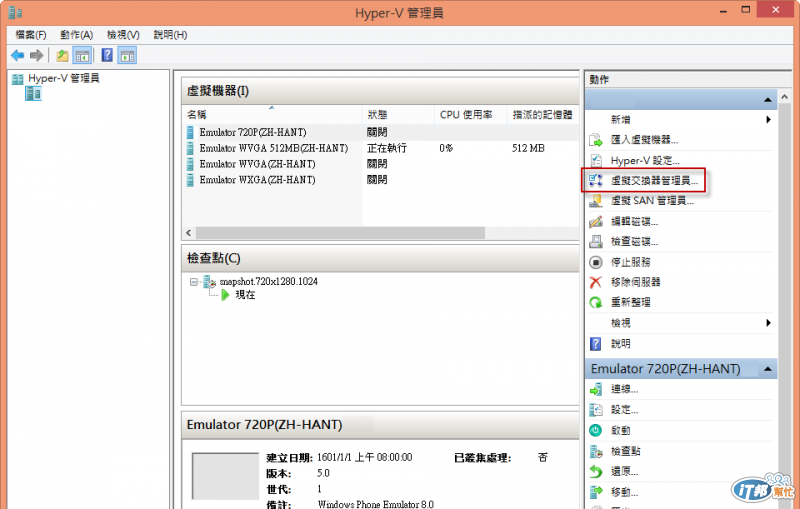Viewport: 800px width, 509px height.
Task: Toggle the console tree pane icon
Action: point(82,55)
